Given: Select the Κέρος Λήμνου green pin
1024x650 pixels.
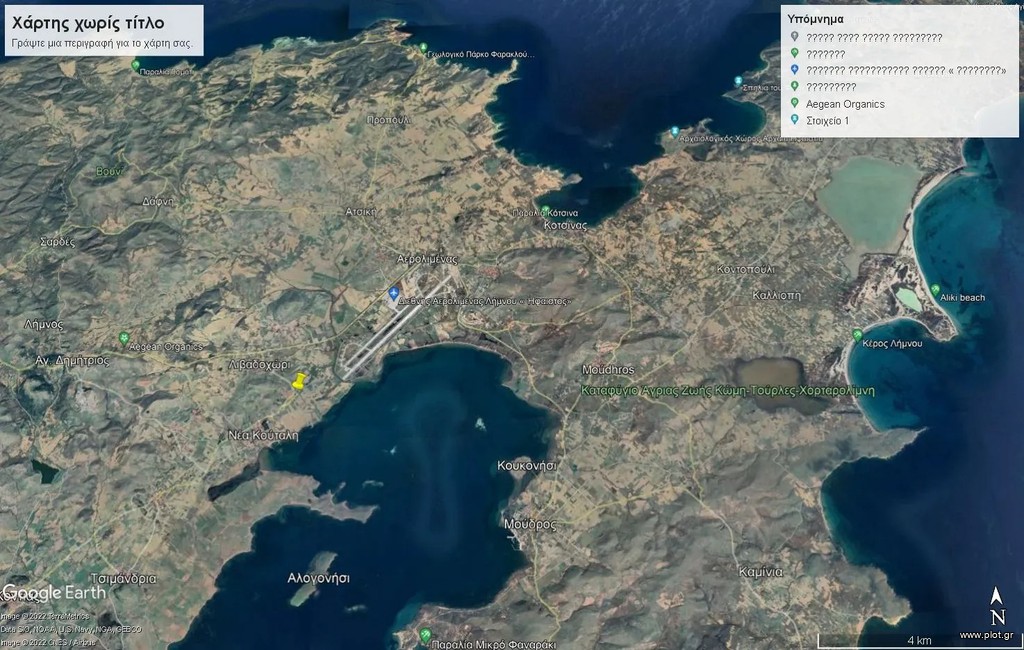Looking at the screenshot, I should (x=857, y=336).
